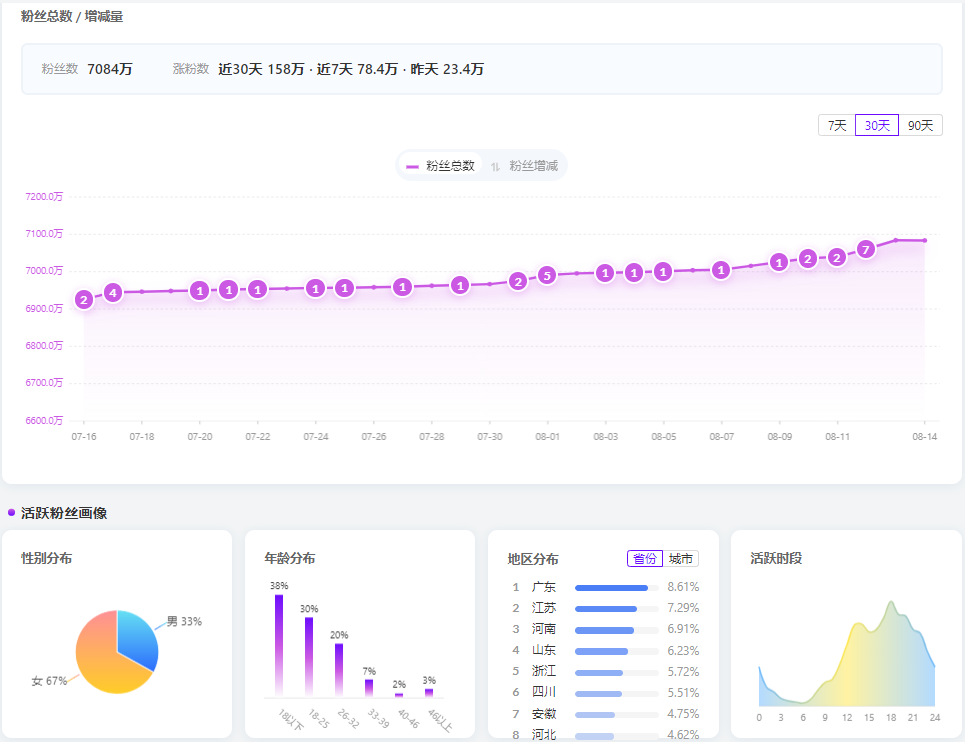Click the first chart marker on 07-16

point(84,300)
